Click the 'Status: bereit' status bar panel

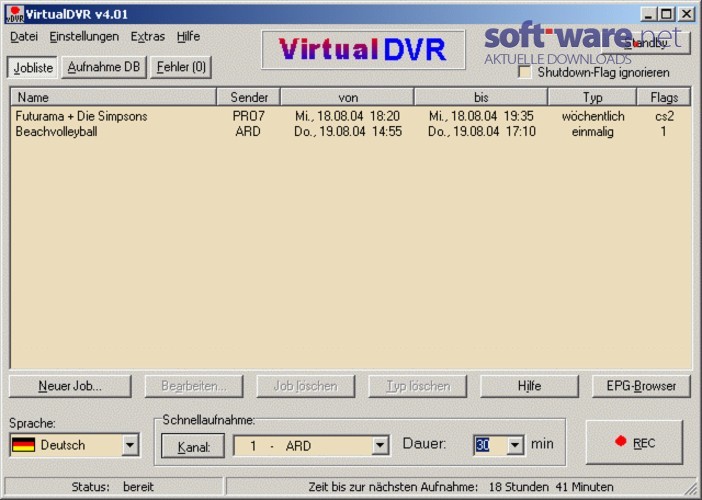pyautogui.click(x=114, y=487)
